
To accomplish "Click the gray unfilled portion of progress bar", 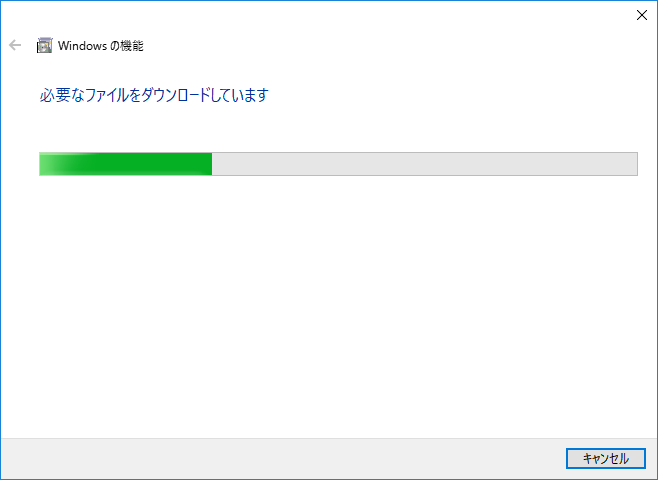I will [424, 164].
